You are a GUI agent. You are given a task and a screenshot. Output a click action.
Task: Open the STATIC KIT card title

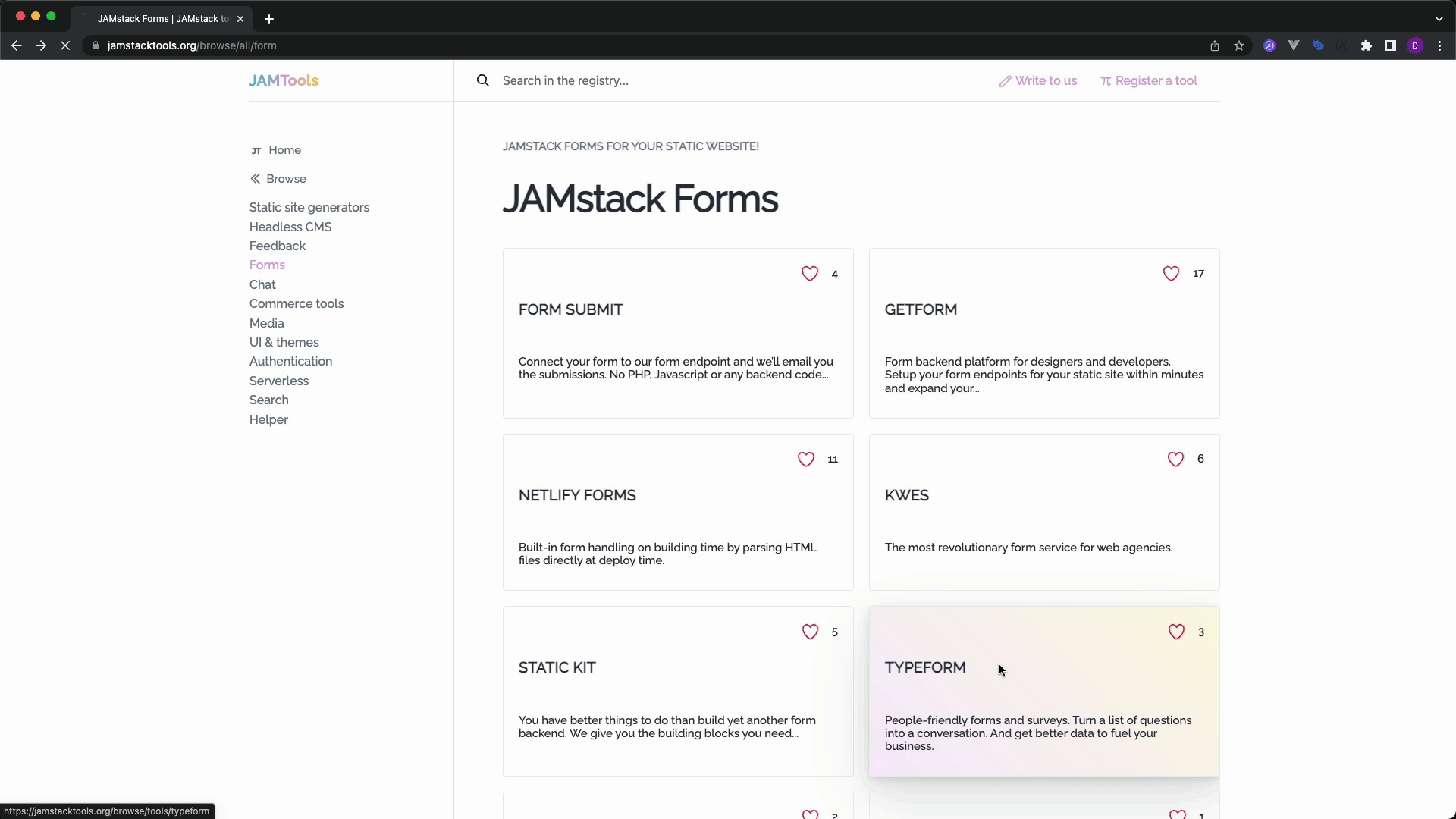tap(557, 667)
